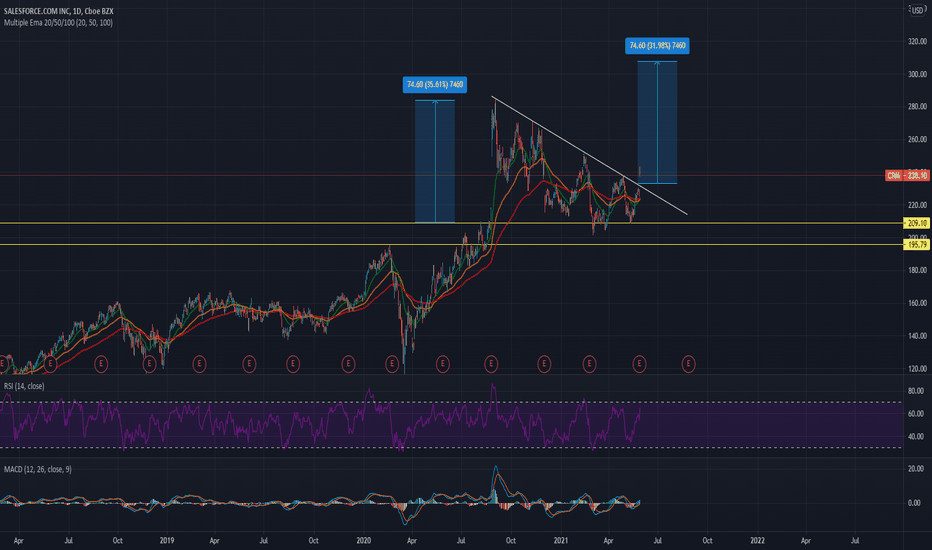The height and width of the screenshot is (550, 932).
Task: Select the white descending trendline
Action: pos(588,155)
